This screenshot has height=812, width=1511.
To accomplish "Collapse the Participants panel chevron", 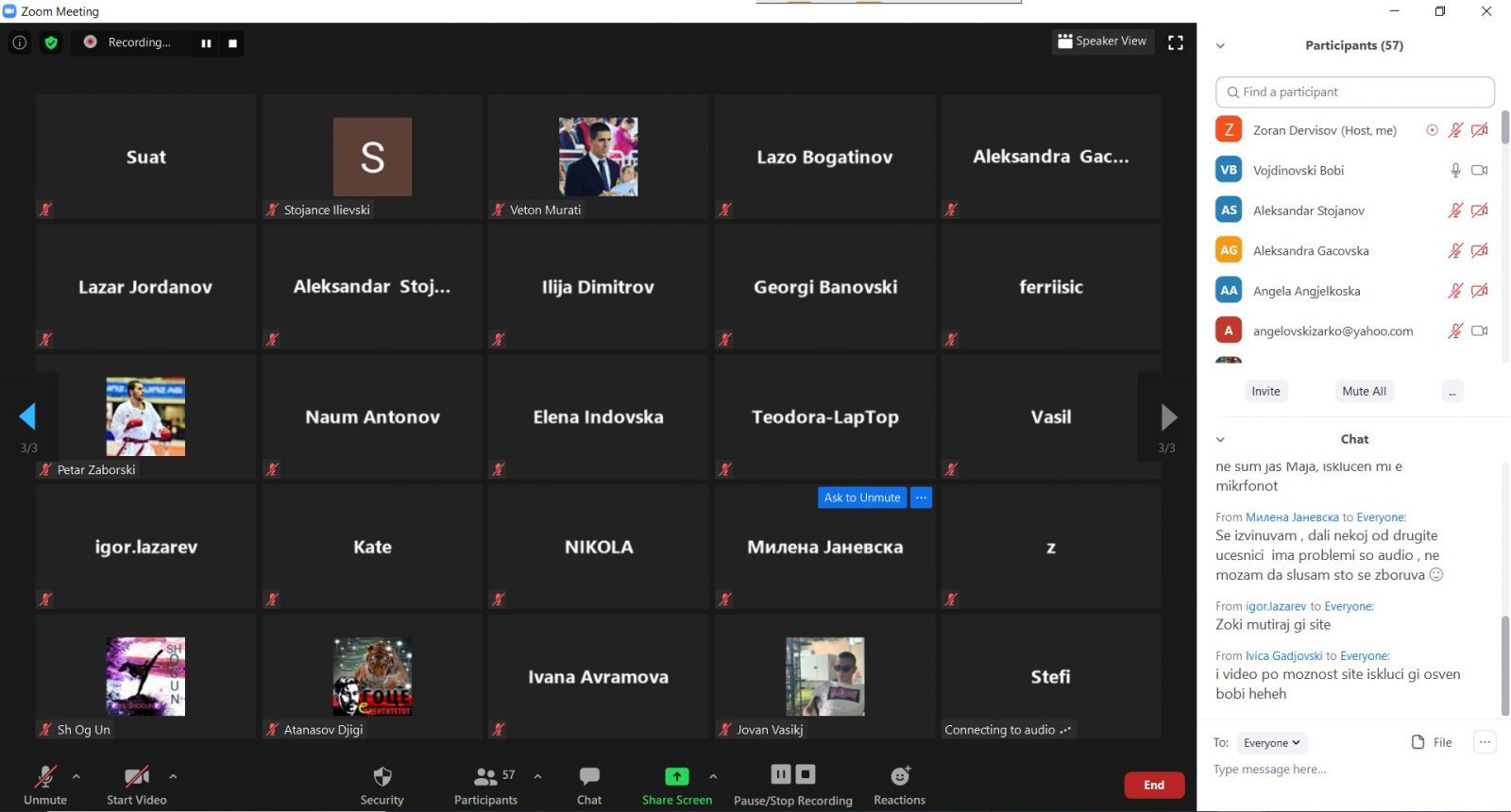I will 1220,45.
